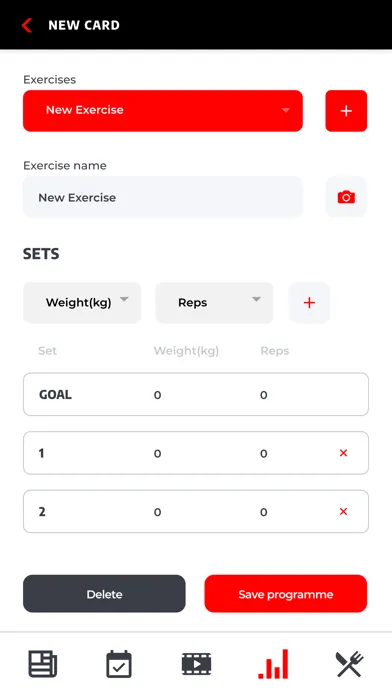This screenshot has width=392, height=696.
Task: Go back using the red arrow
Action: point(27,25)
